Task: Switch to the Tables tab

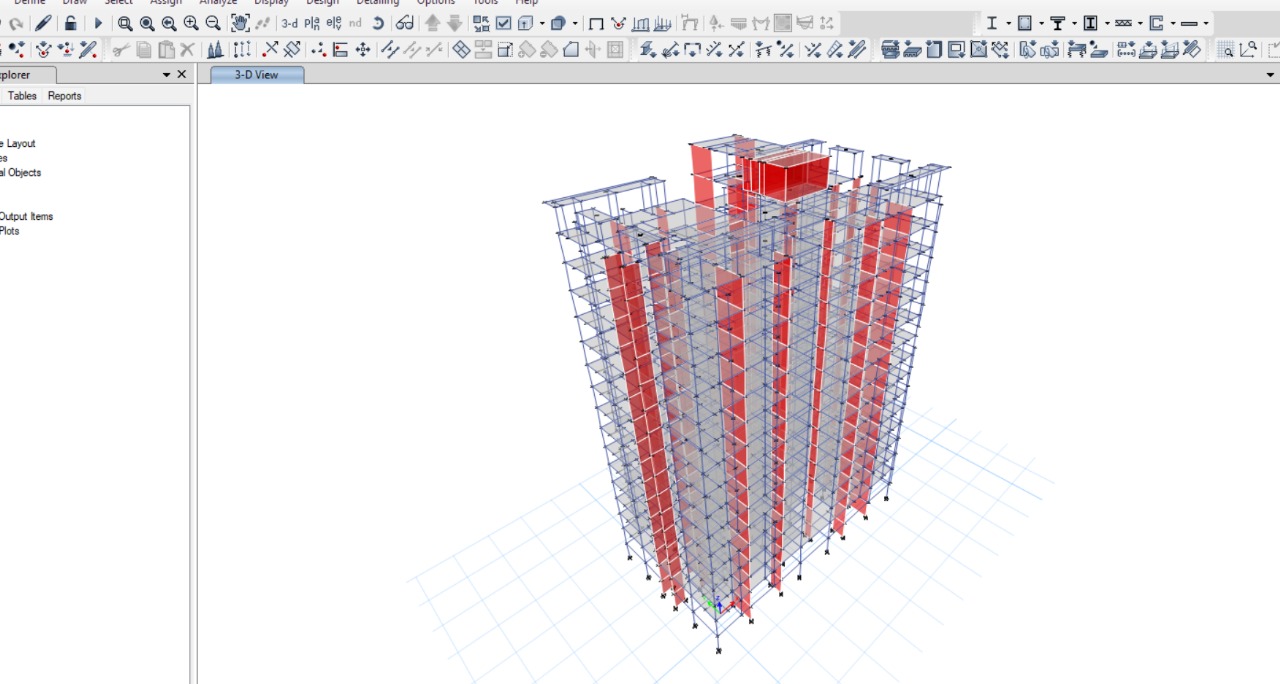Action: [x=22, y=96]
